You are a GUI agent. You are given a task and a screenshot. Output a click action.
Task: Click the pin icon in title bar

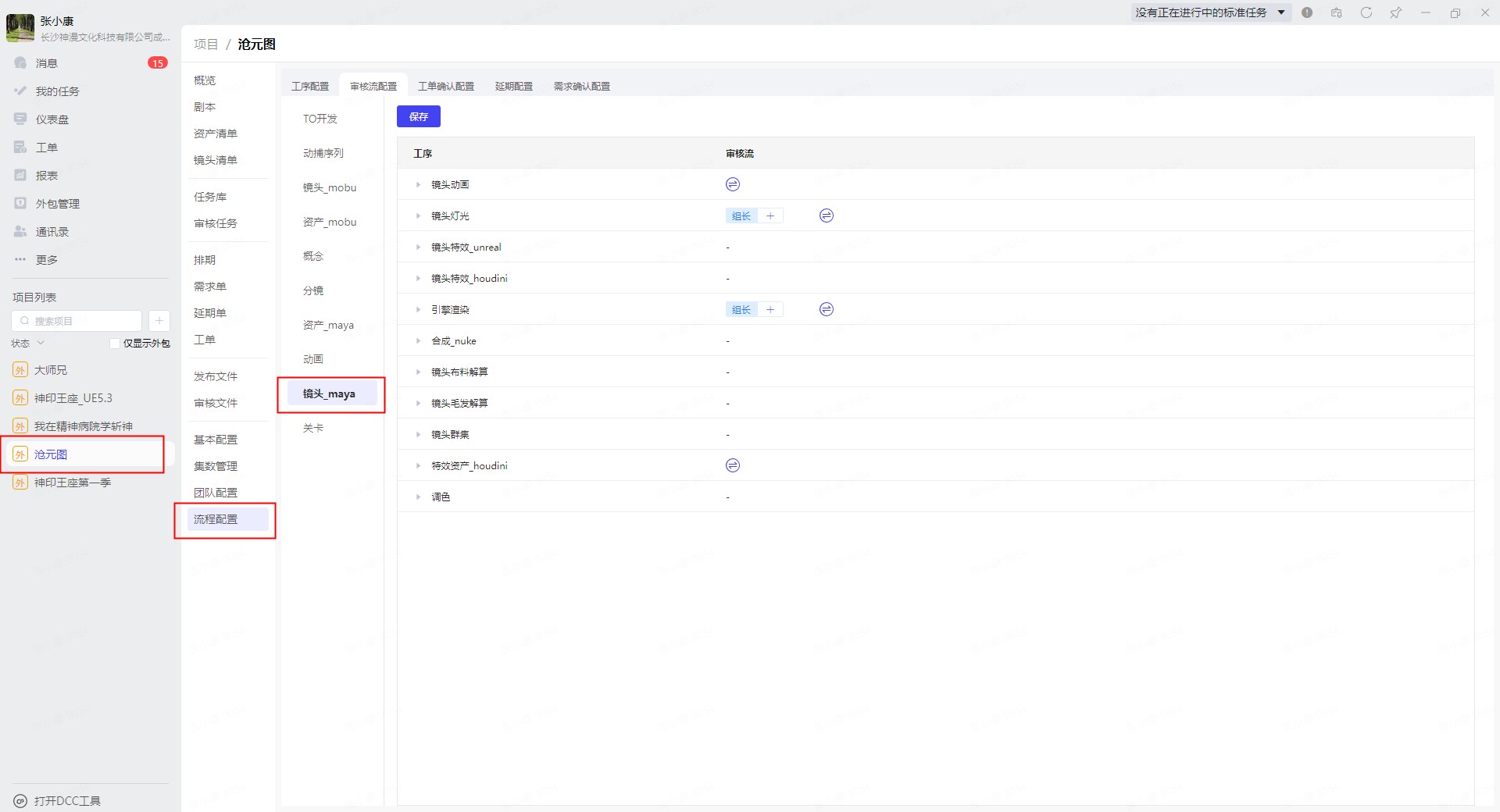pos(1395,12)
